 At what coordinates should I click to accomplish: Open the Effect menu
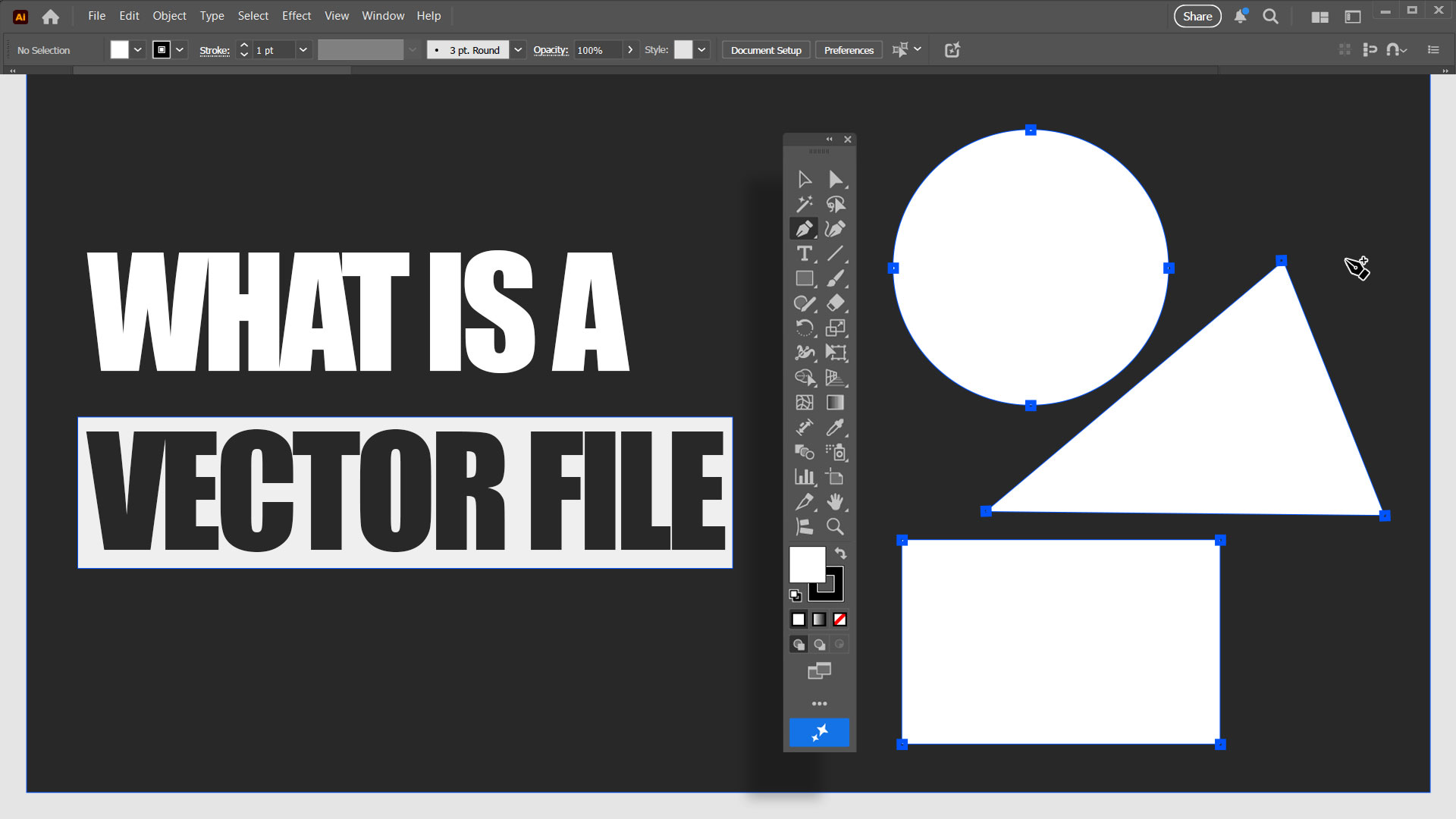[296, 16]
